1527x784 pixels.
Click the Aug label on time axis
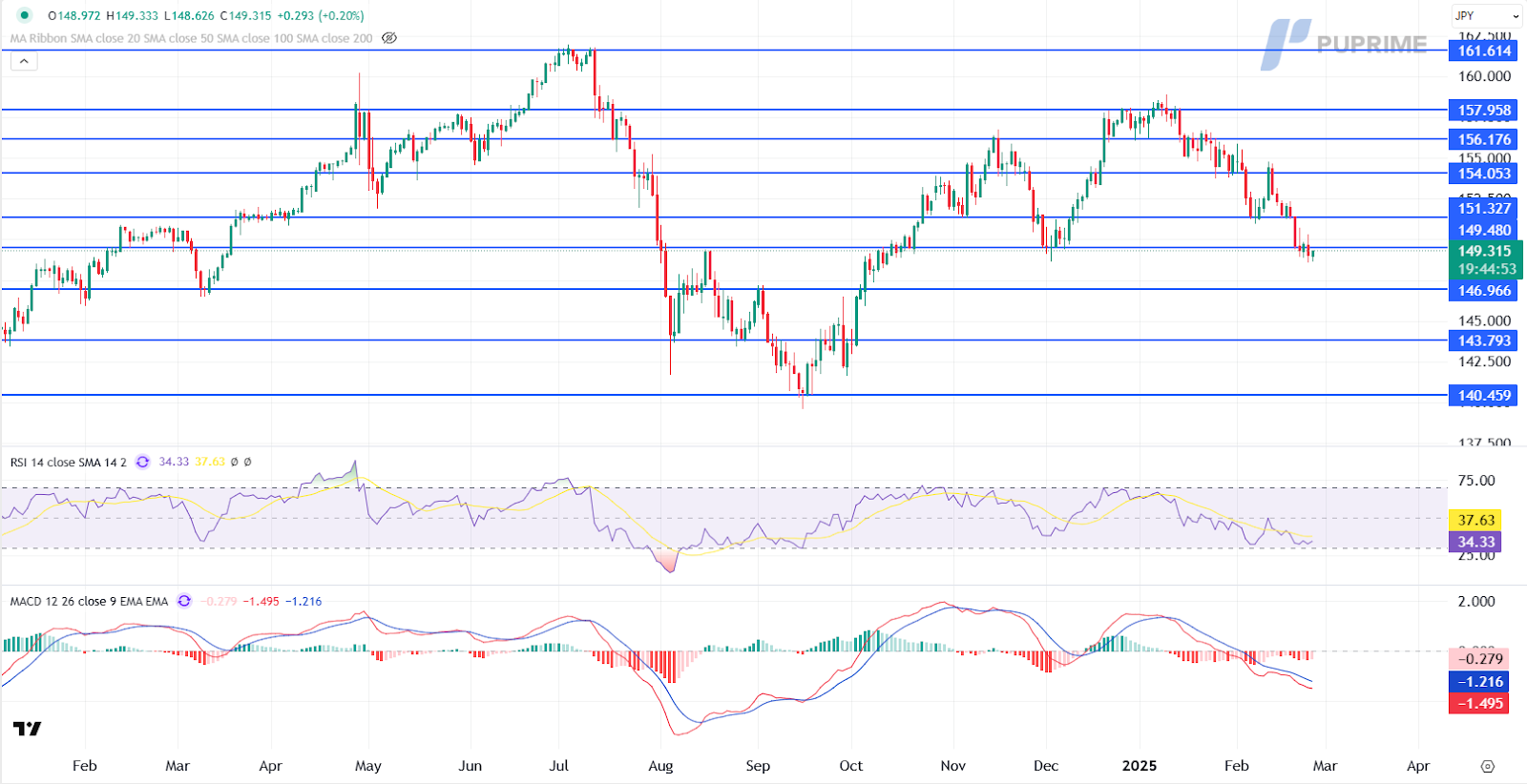pyautogui.click(x=660, y=766)
